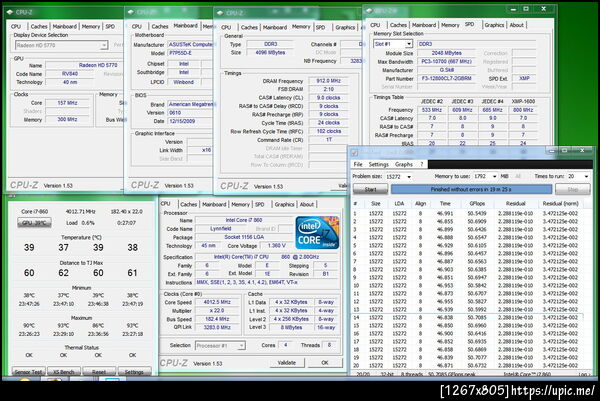
Task: Click the GPU 39°C button in Real Temp
Action: (x=34, y=223)
